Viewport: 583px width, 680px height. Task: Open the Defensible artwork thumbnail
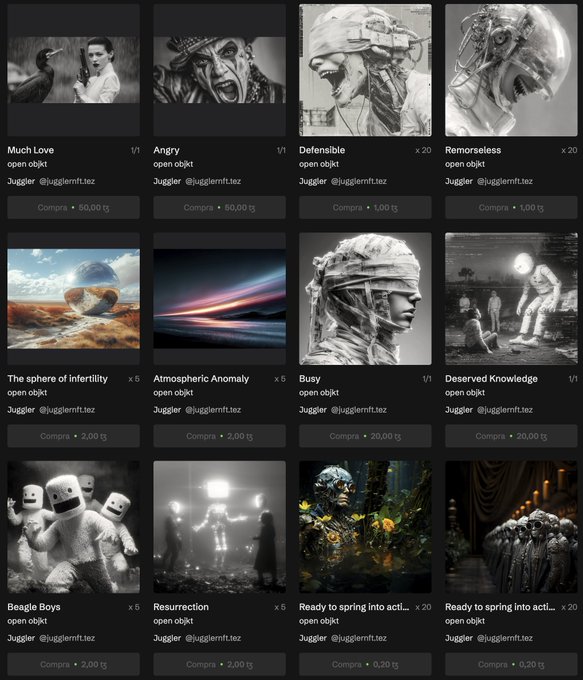[x=365, y=70]
